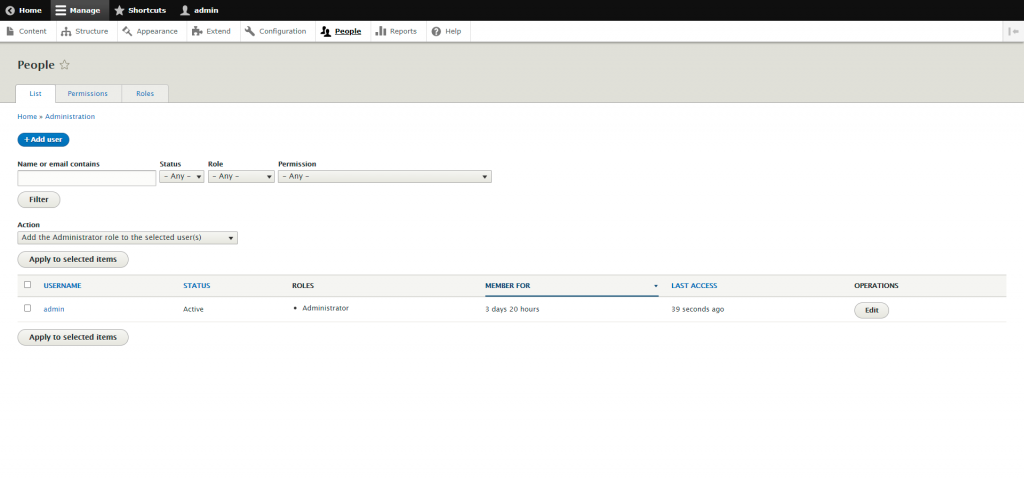
Task: Collapse toolbar with the orientation toggle icon
Action: [1013, 31]
